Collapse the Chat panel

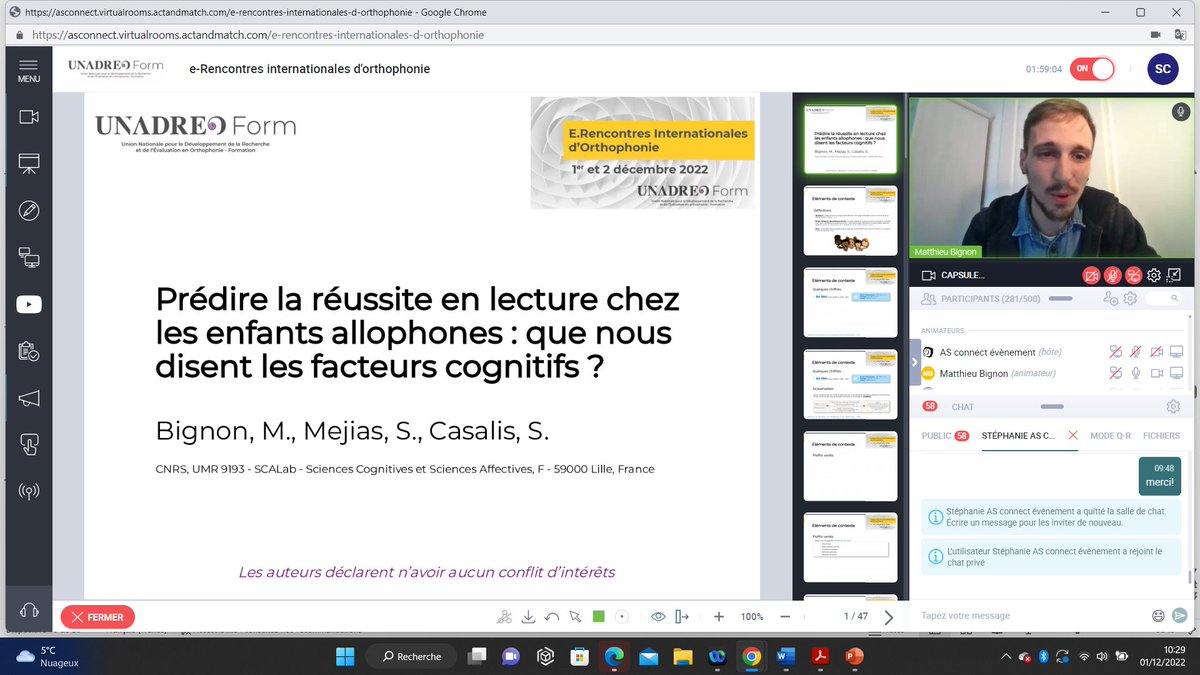(1050, 406)
